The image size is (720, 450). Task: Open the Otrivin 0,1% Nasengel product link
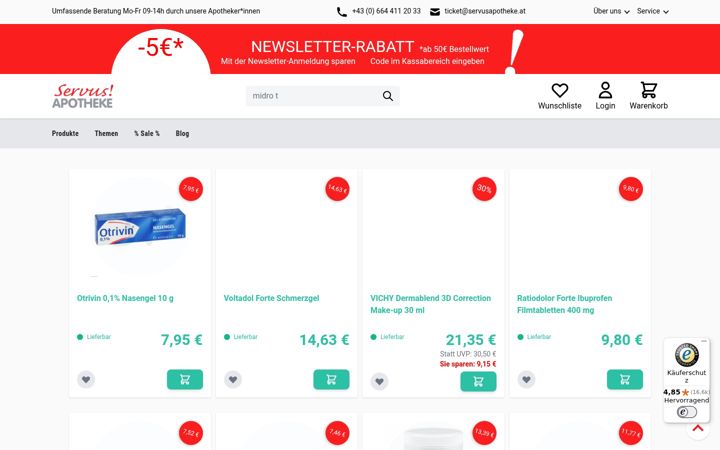(x=125, y=298)
